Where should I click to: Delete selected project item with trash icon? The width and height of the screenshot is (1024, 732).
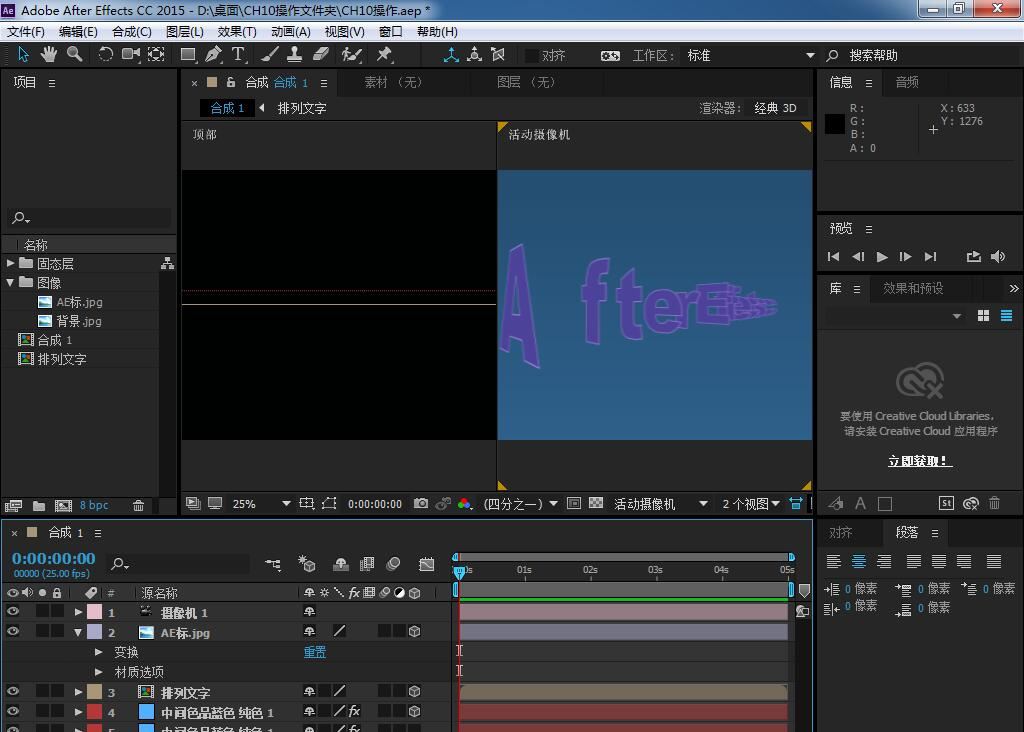click(138, 505)
